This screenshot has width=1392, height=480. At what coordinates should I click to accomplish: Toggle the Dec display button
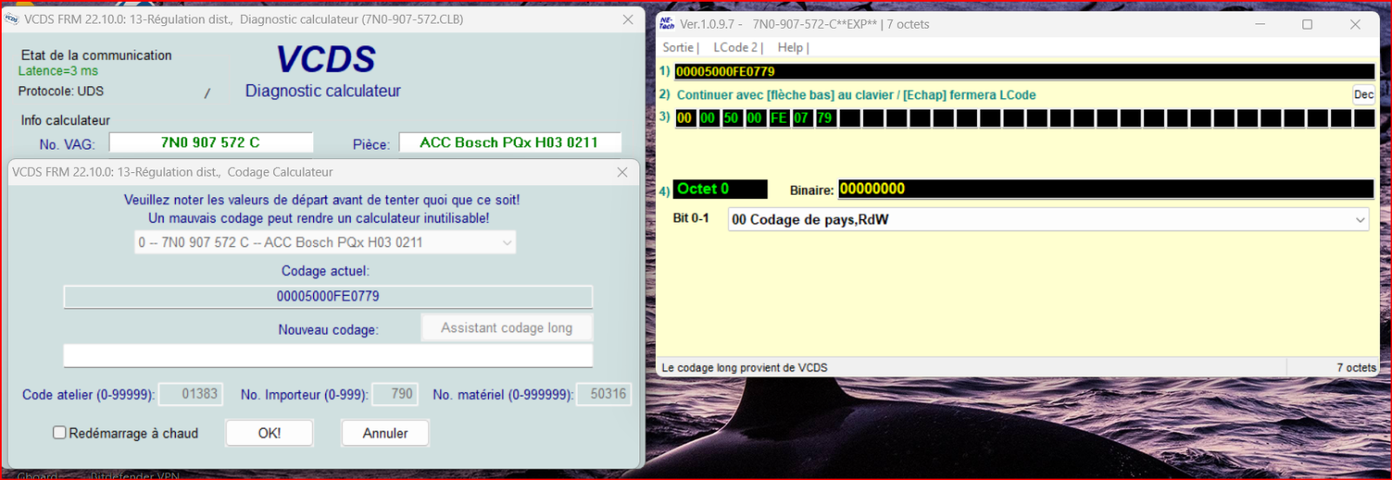(1363, 95)
